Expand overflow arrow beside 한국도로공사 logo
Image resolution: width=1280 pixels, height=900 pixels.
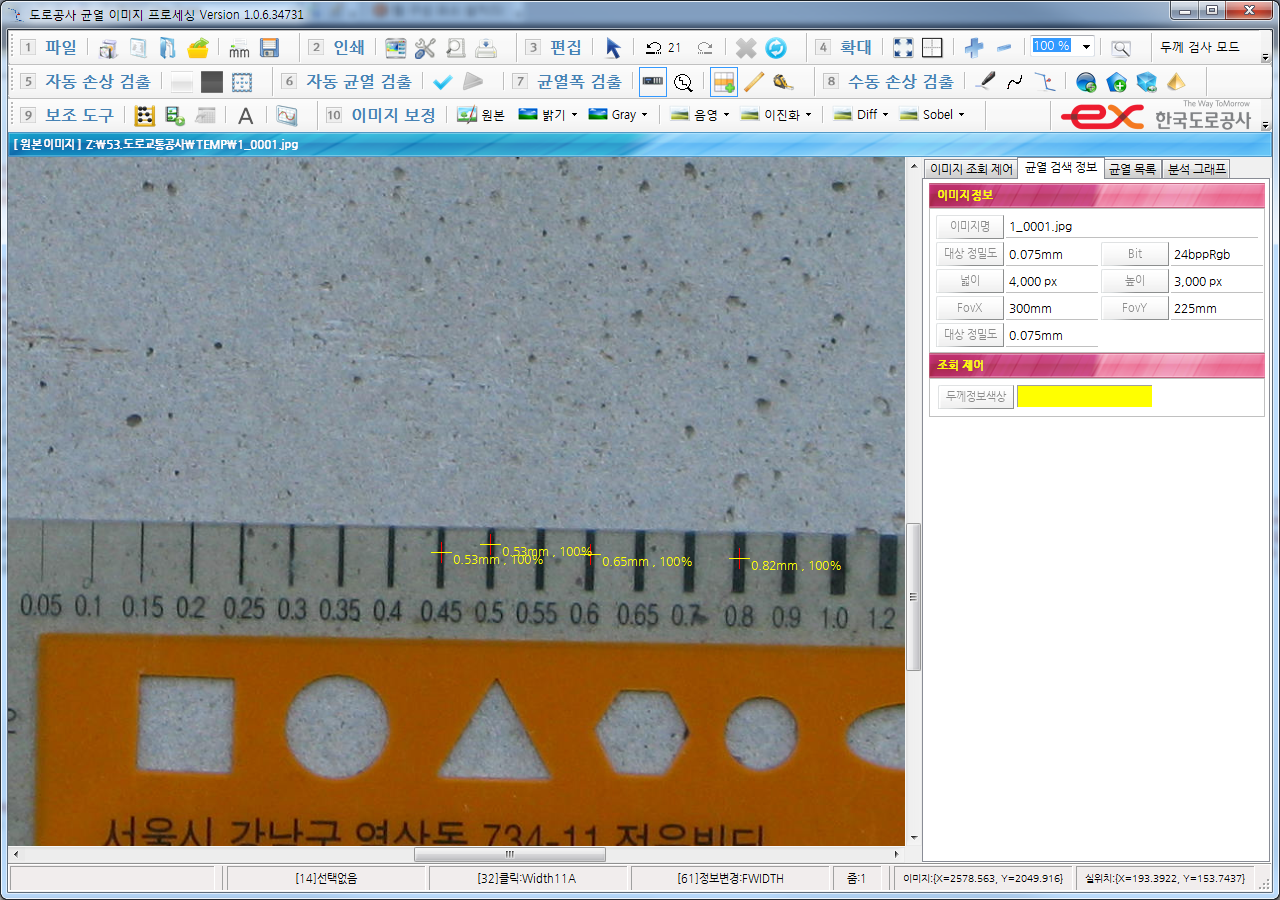pyautogui.click(x=1265, y=126)
